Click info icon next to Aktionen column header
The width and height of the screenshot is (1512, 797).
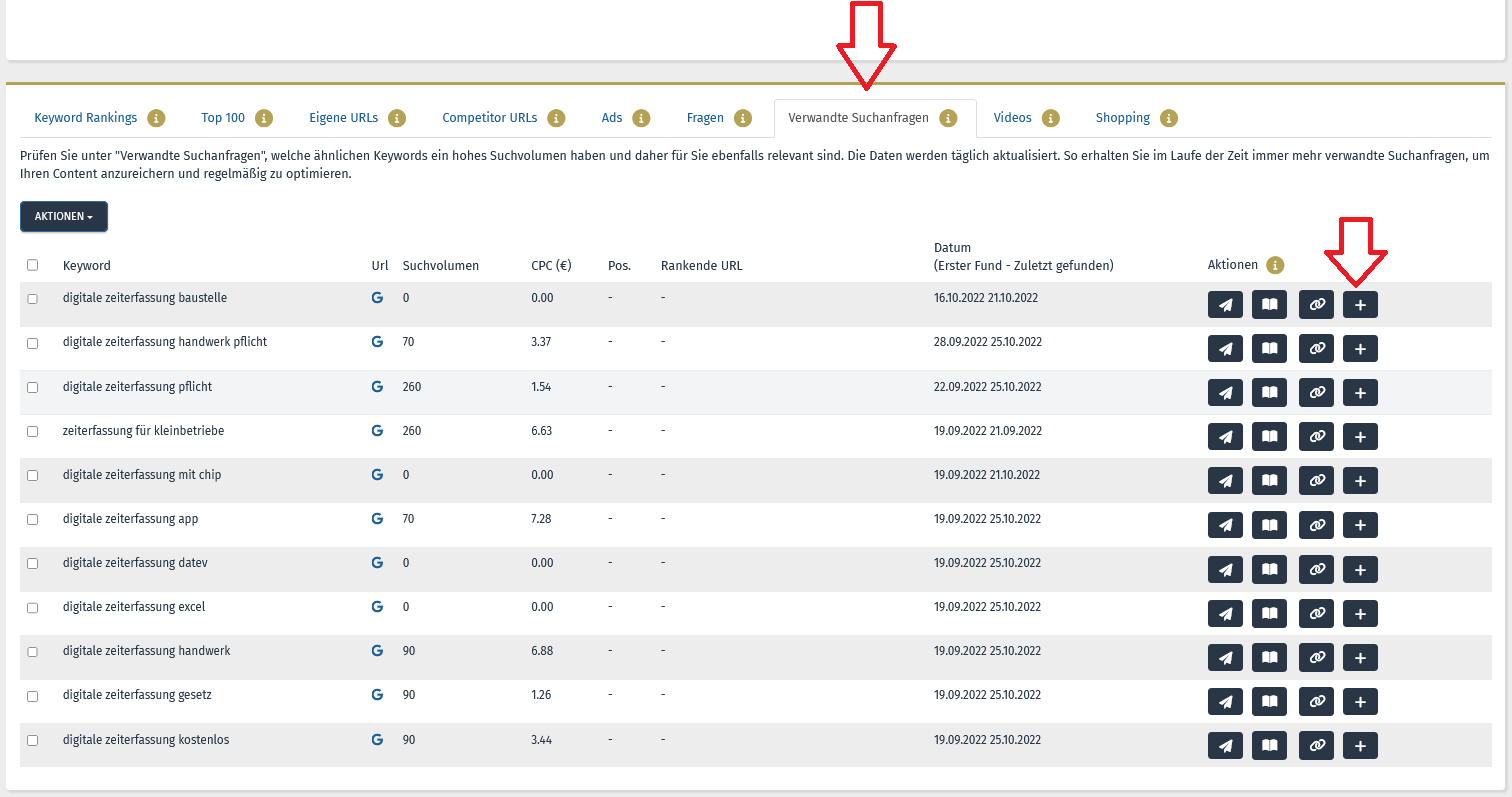[1275, 265]
